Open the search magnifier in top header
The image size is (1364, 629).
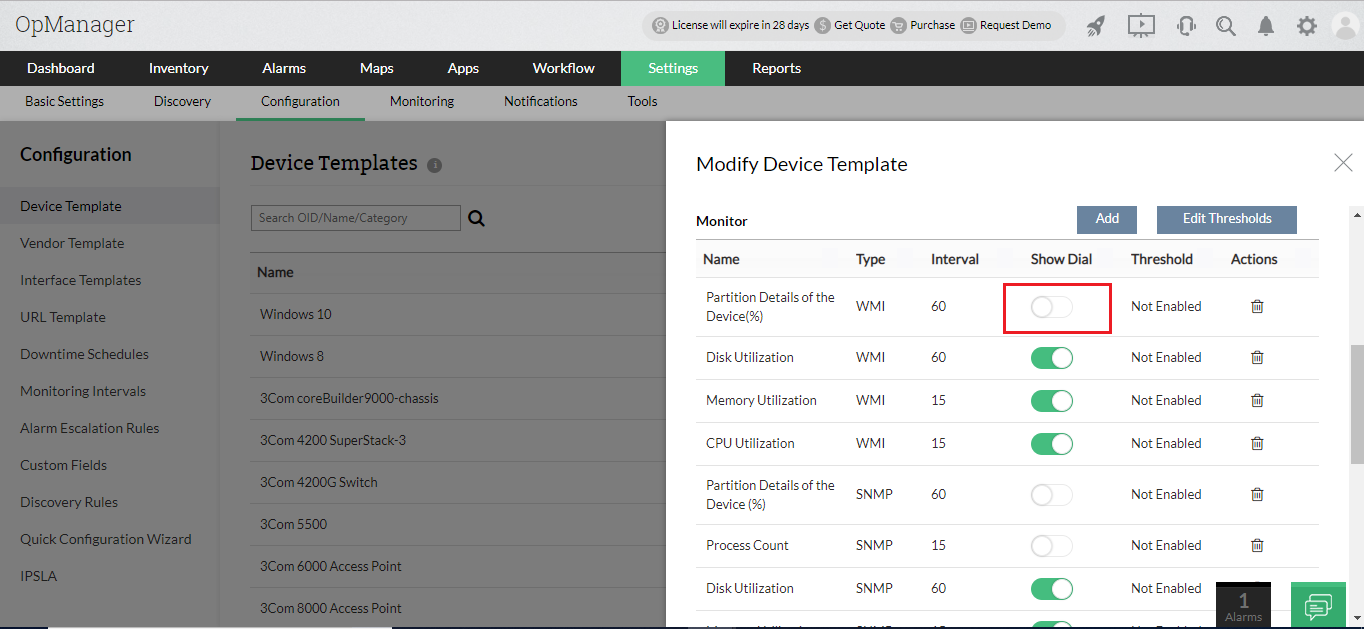[x=1226, y=26]
